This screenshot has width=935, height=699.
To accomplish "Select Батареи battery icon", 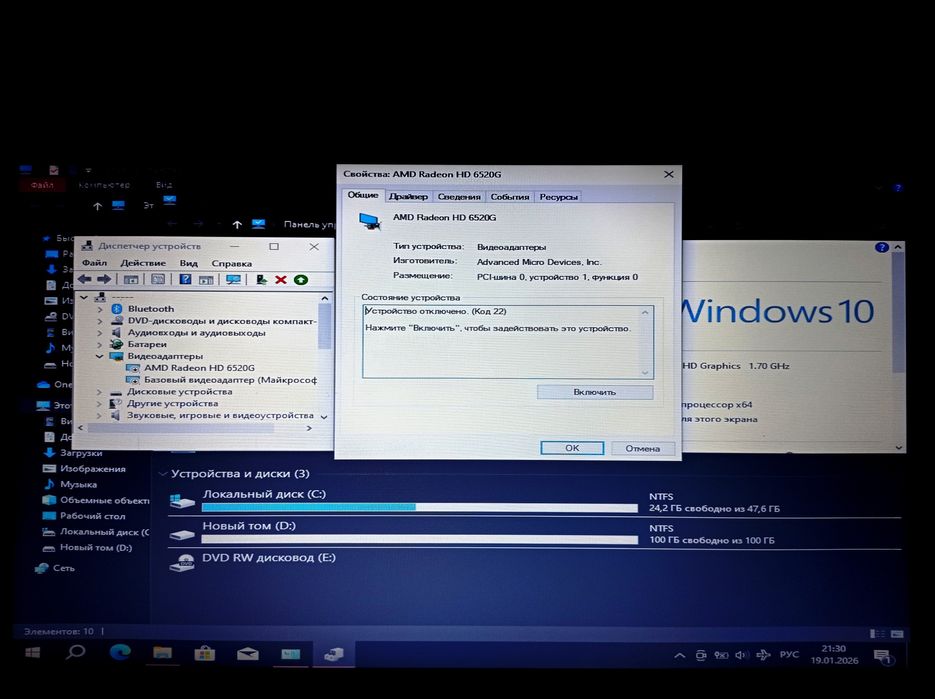I will (117, 344).
